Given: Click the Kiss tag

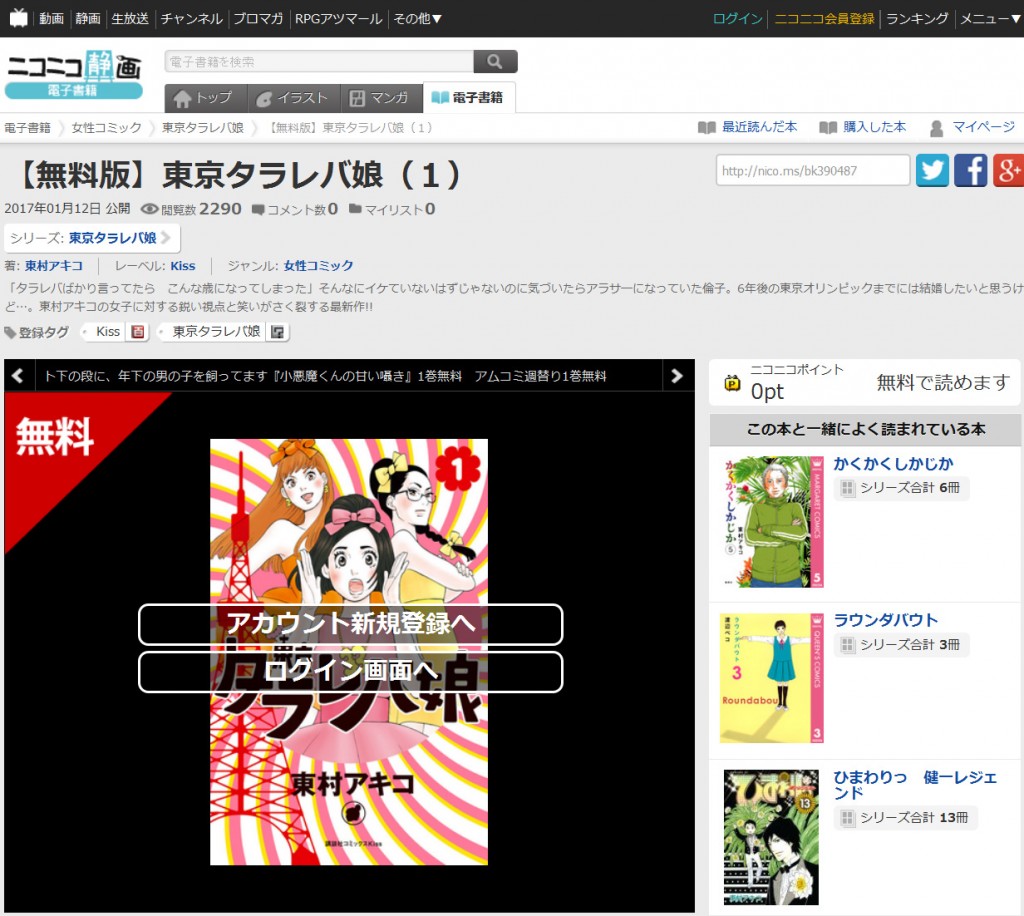Looking at the screenshot, I should click(108, 332).
